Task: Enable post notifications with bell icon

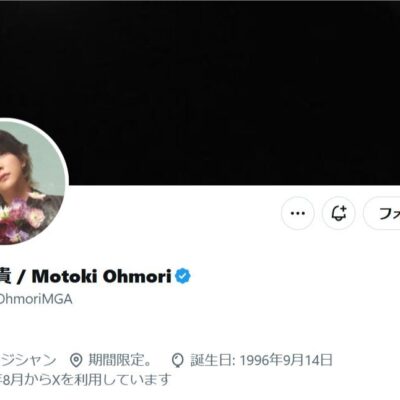Action: click(x=339, y=213)
